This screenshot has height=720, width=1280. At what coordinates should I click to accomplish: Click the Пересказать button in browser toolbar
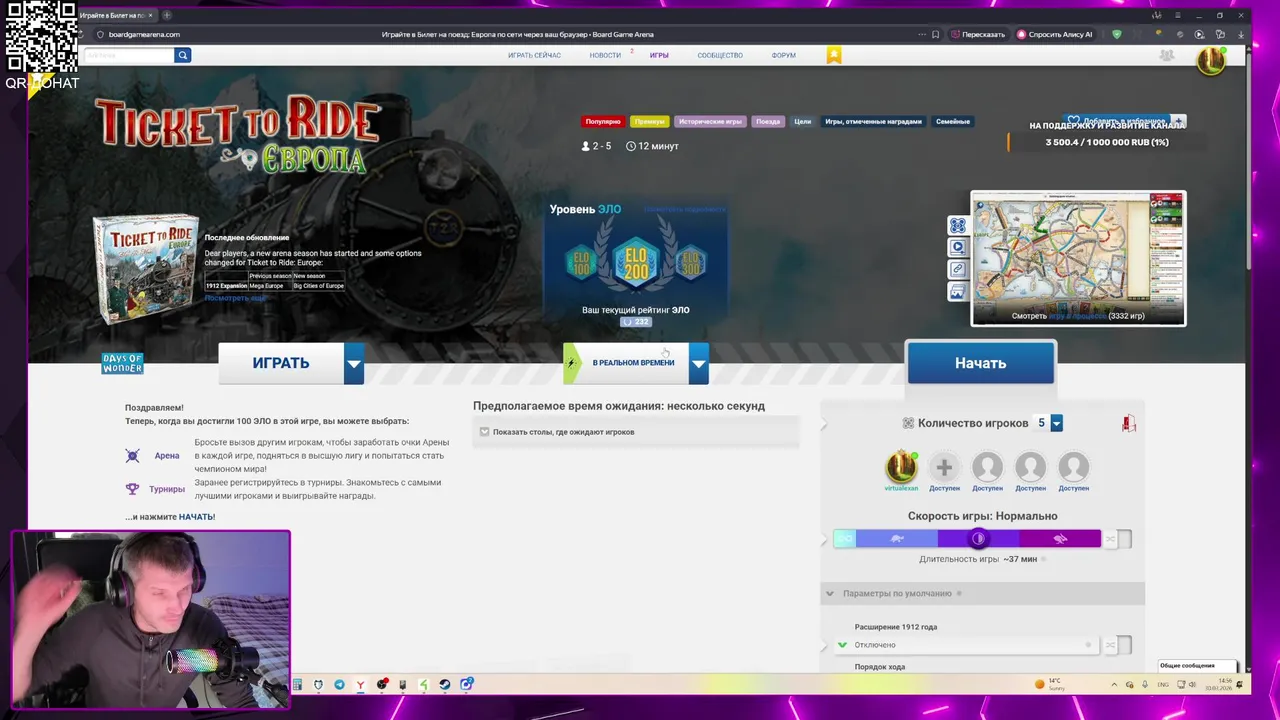[x=978, y=34]
